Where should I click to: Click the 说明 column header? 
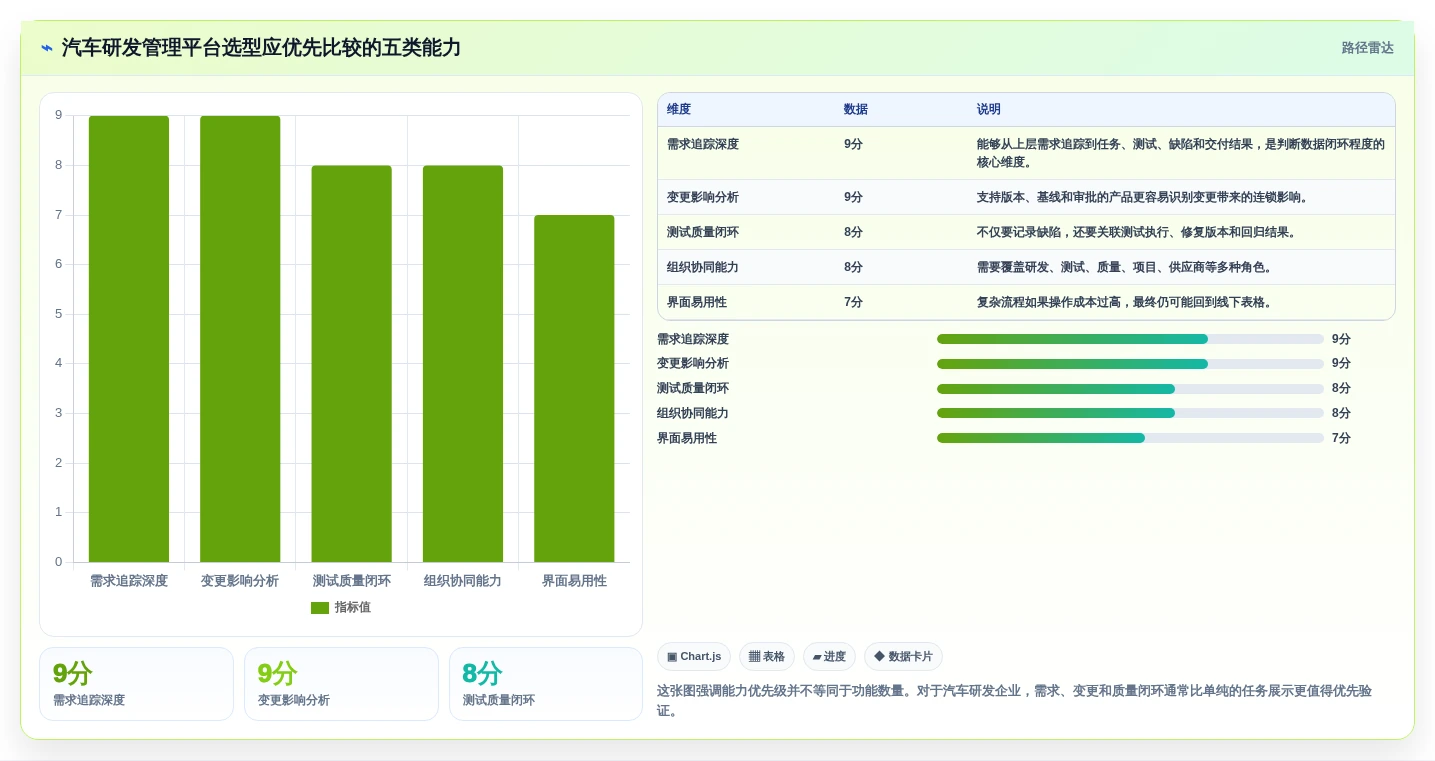coord(989,110)
